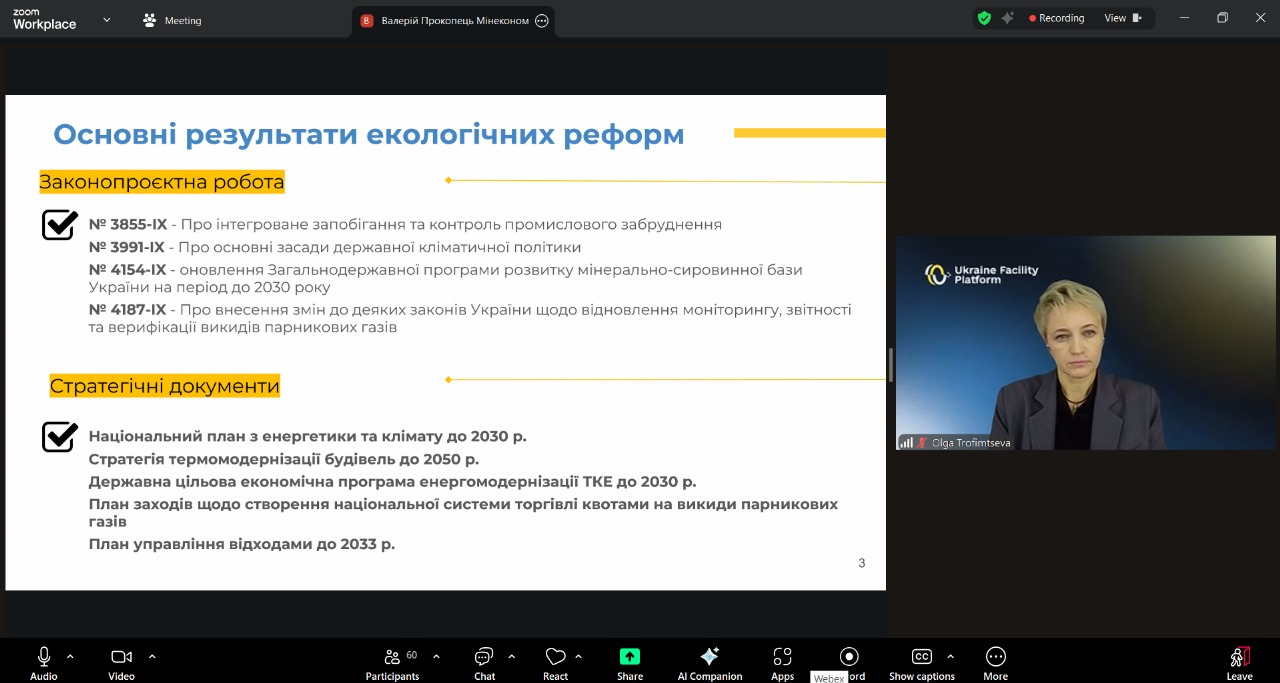Open the More options menu
This screenshot has height=683, width=1280.
click(995, 657)
